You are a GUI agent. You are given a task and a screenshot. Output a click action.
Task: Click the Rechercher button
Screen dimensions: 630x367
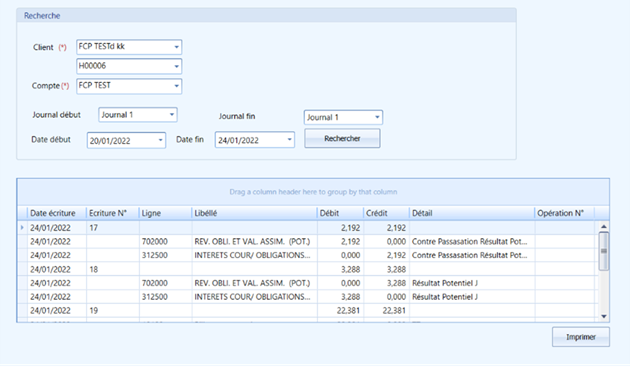click(x=342, y=138)
